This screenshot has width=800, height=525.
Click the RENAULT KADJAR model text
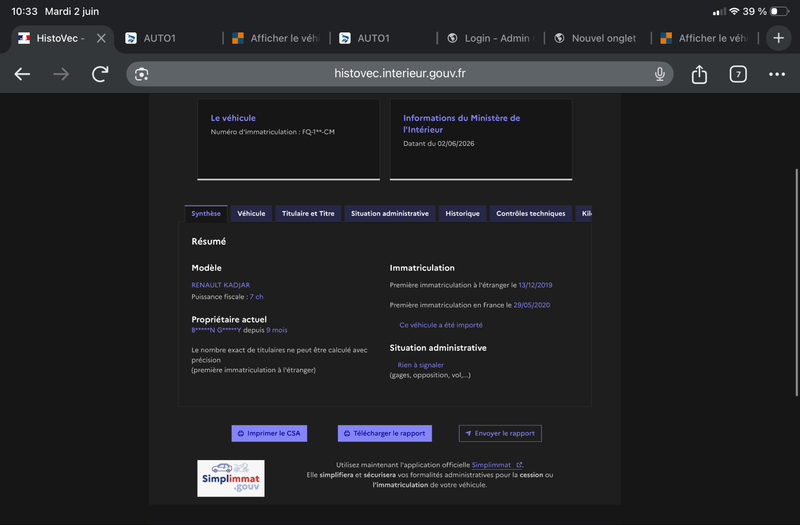(x=220, y=285)
